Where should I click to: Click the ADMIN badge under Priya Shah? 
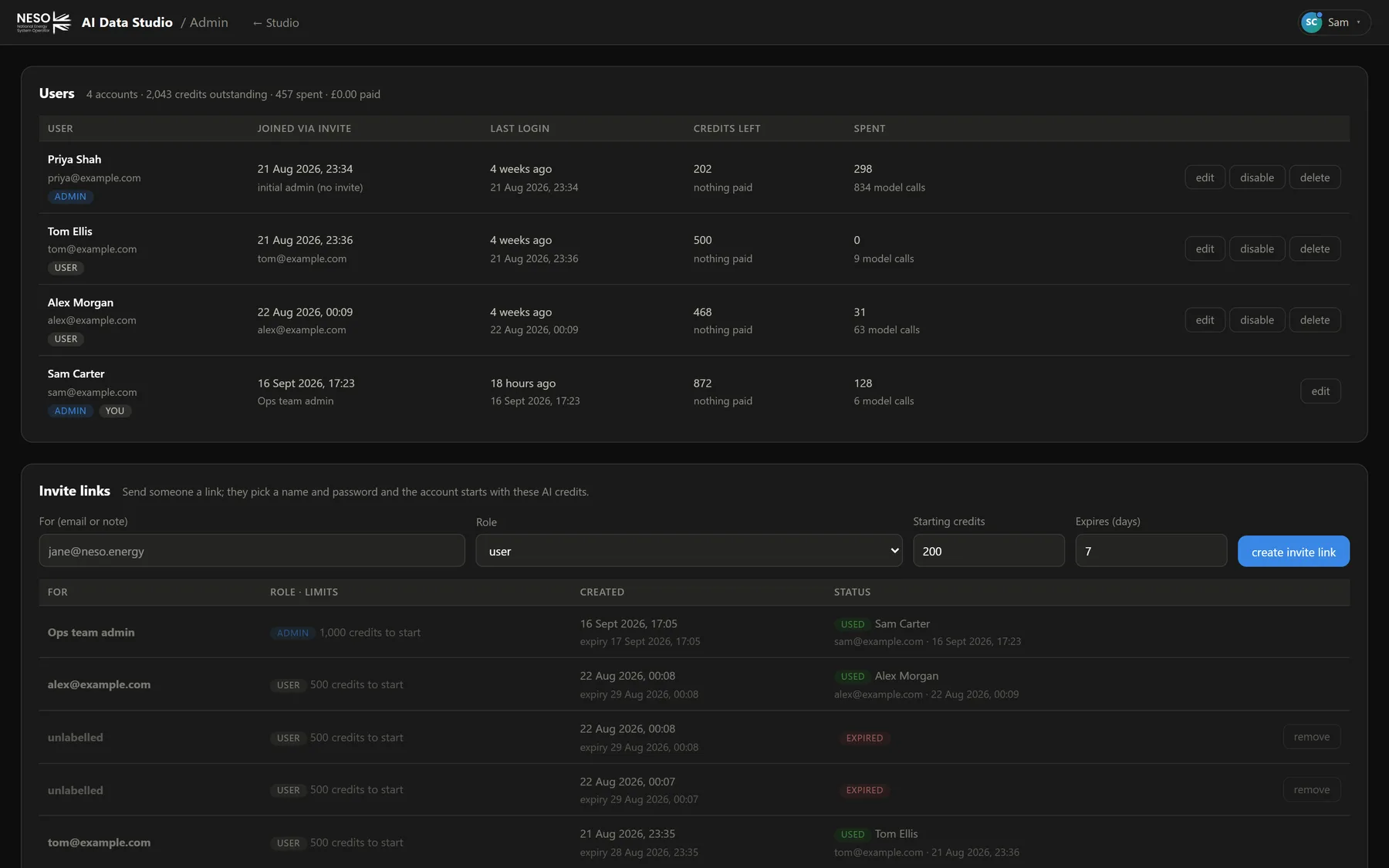point(70,197)
